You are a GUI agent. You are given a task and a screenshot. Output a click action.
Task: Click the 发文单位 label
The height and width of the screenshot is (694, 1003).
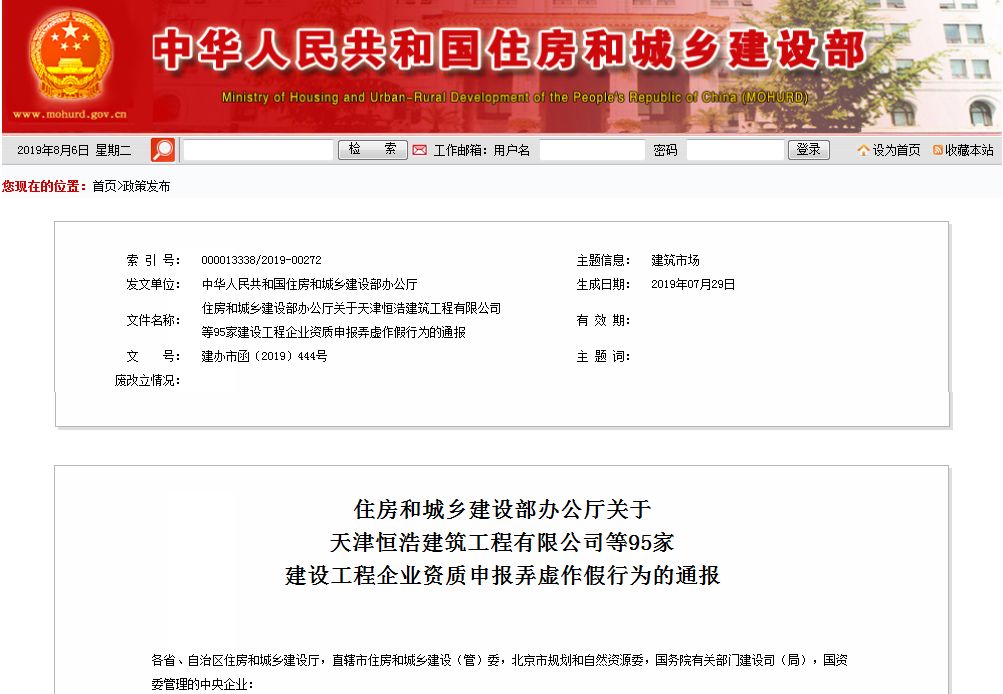pos(153,284)
